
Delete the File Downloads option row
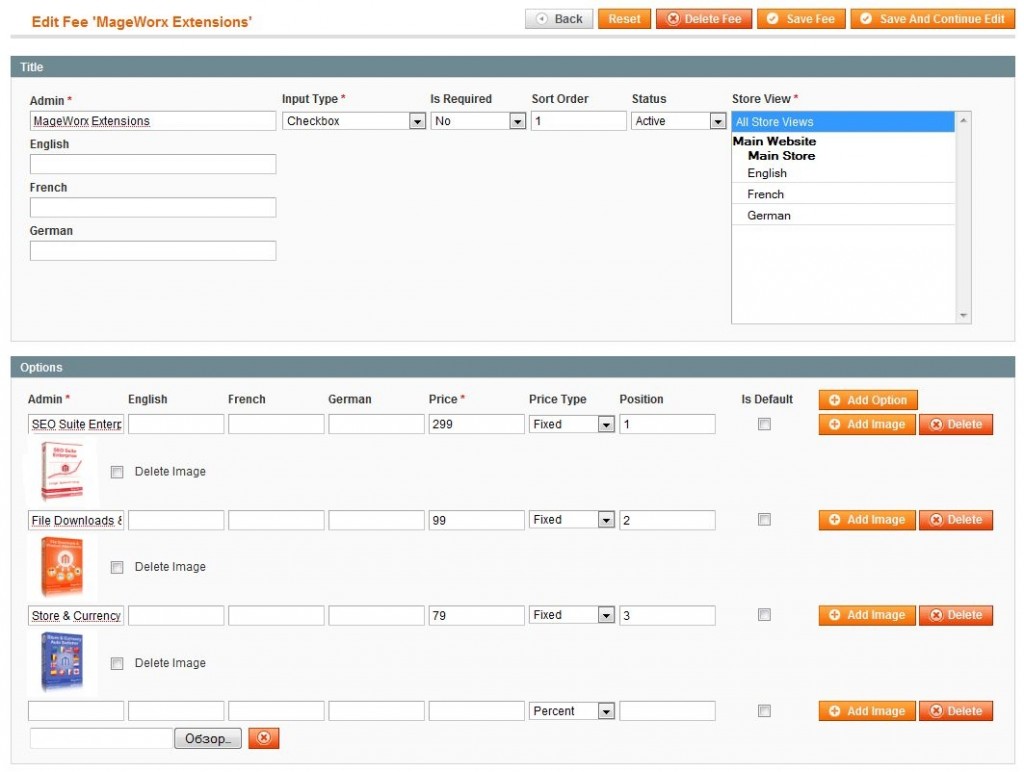(956, 520)
